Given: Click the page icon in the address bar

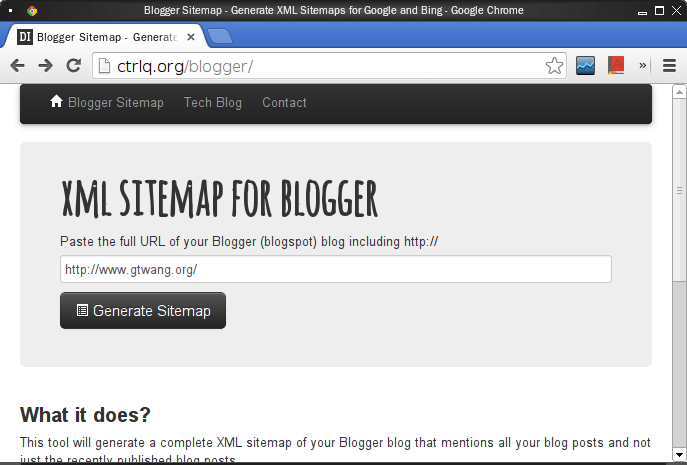Looking at the screenshot, I should (x=104, y=66).
